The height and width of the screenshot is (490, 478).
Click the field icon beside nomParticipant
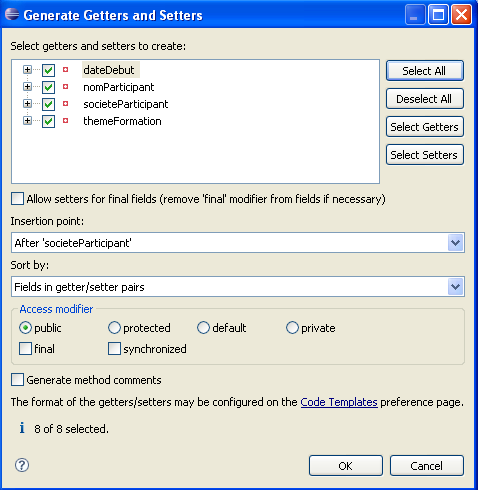point(66,87)
